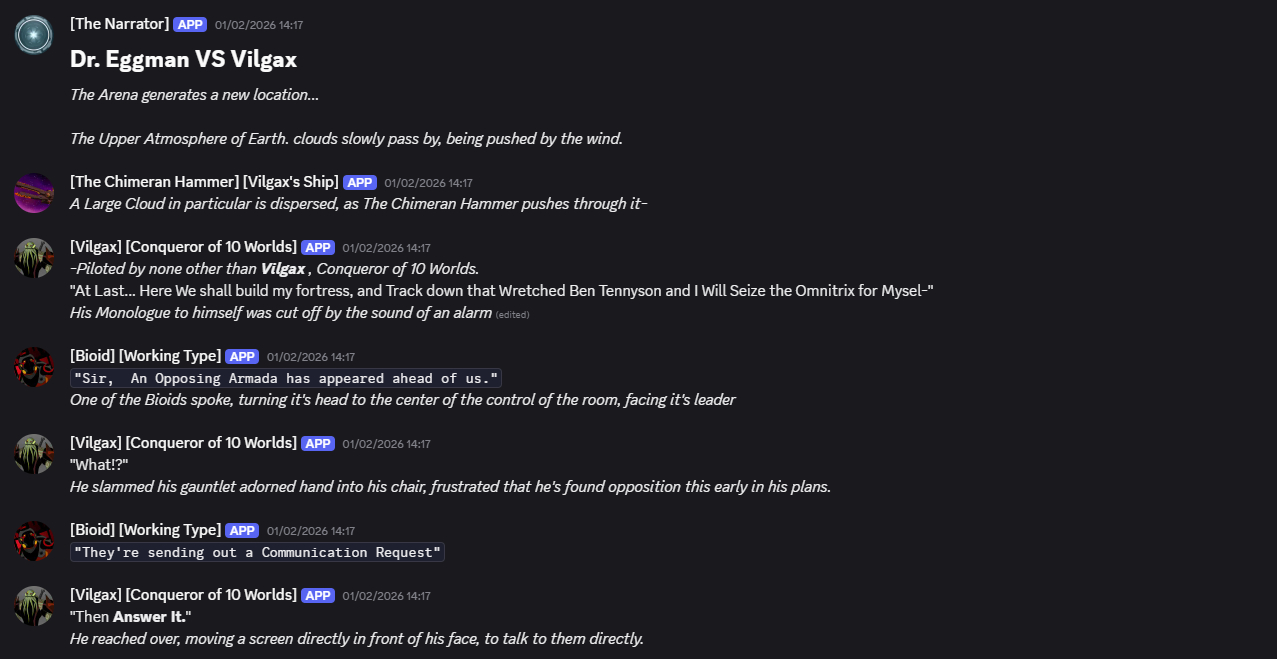This screenshot has width=1277, height=659.
Task: Click the [Bioid] [Working Type] username above "Opposing Armada"
Action: click(145, 356)
